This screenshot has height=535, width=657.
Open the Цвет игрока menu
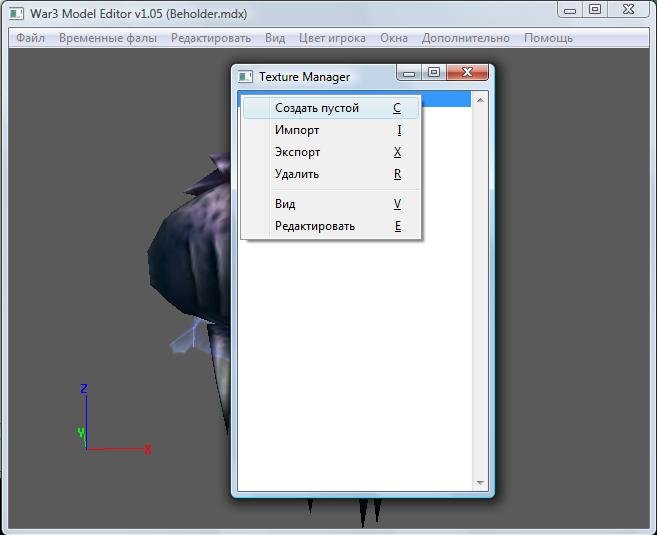click(x=332, y=38)
